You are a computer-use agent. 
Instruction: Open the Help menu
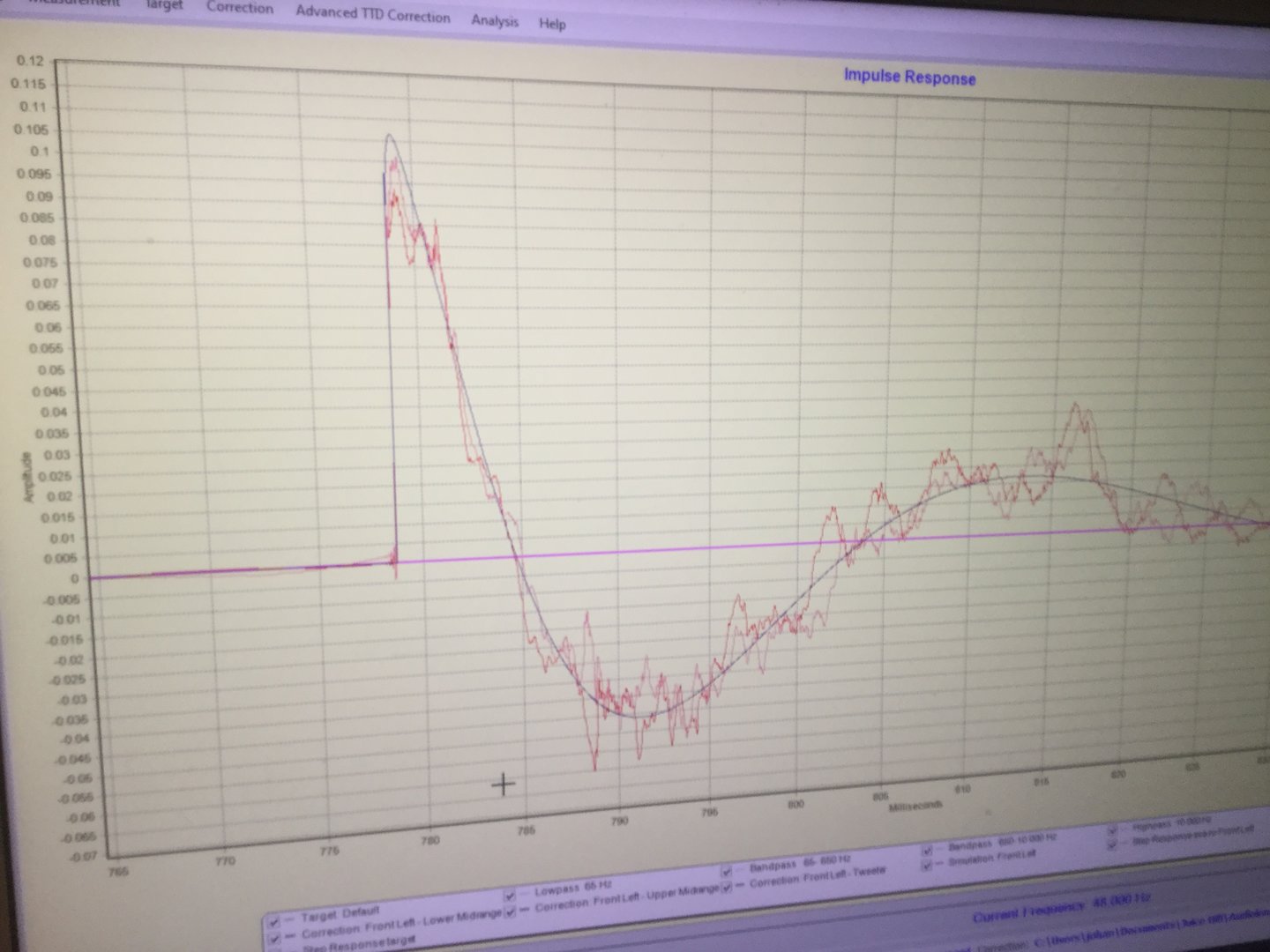552,24
